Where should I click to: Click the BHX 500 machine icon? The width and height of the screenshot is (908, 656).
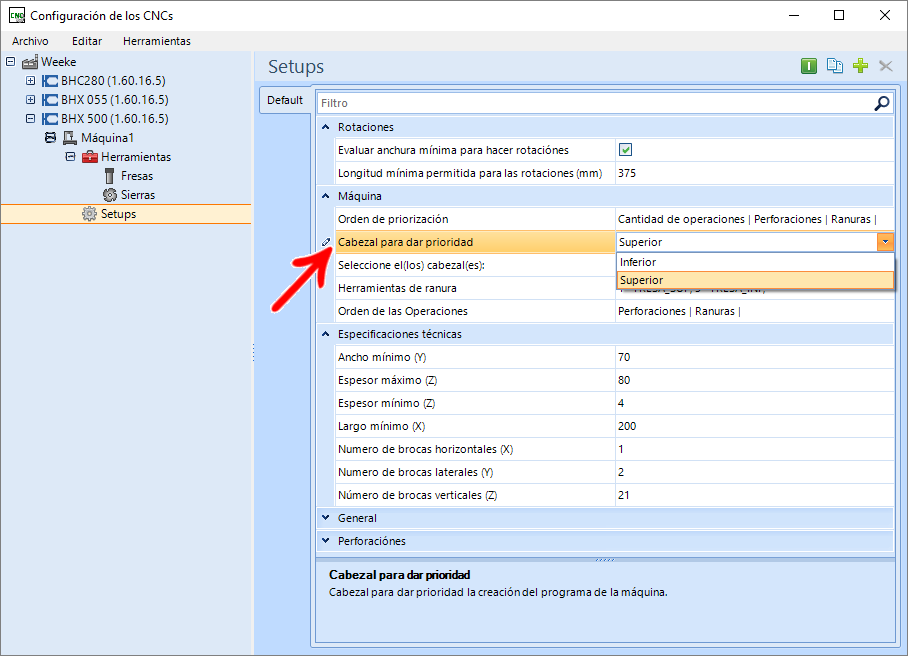tap(50, 119)
